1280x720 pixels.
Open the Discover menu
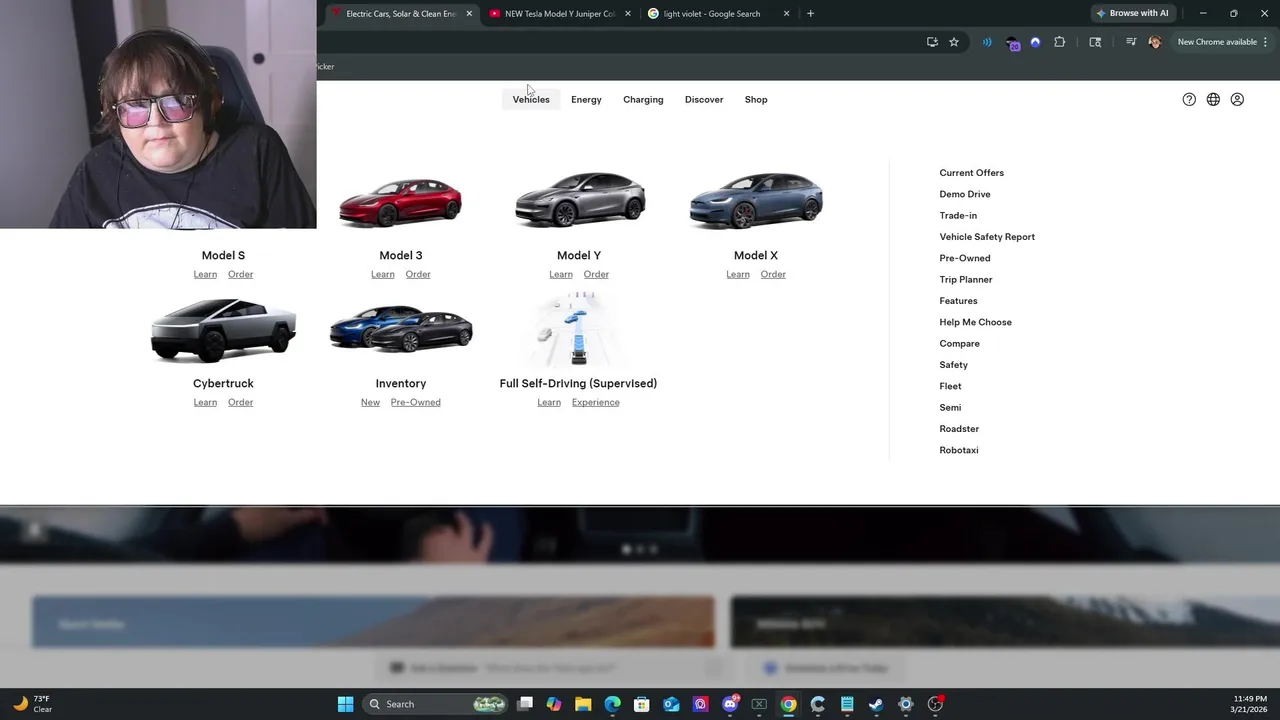[704, 99]
